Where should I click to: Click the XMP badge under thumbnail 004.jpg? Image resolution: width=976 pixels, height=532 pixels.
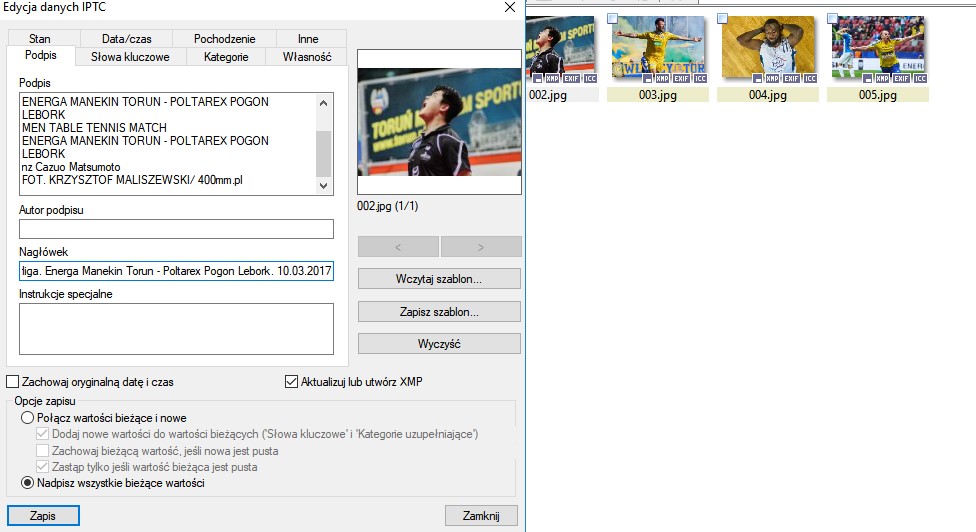(772, 78)
